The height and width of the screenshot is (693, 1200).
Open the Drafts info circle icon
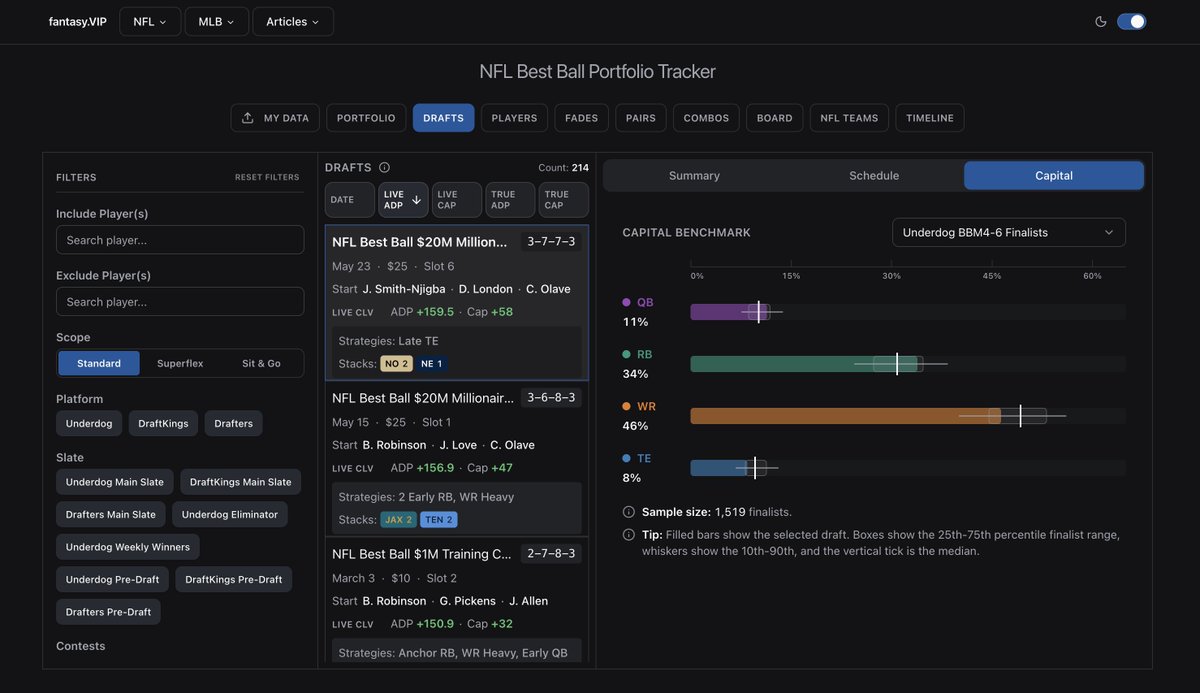[384, 168]
